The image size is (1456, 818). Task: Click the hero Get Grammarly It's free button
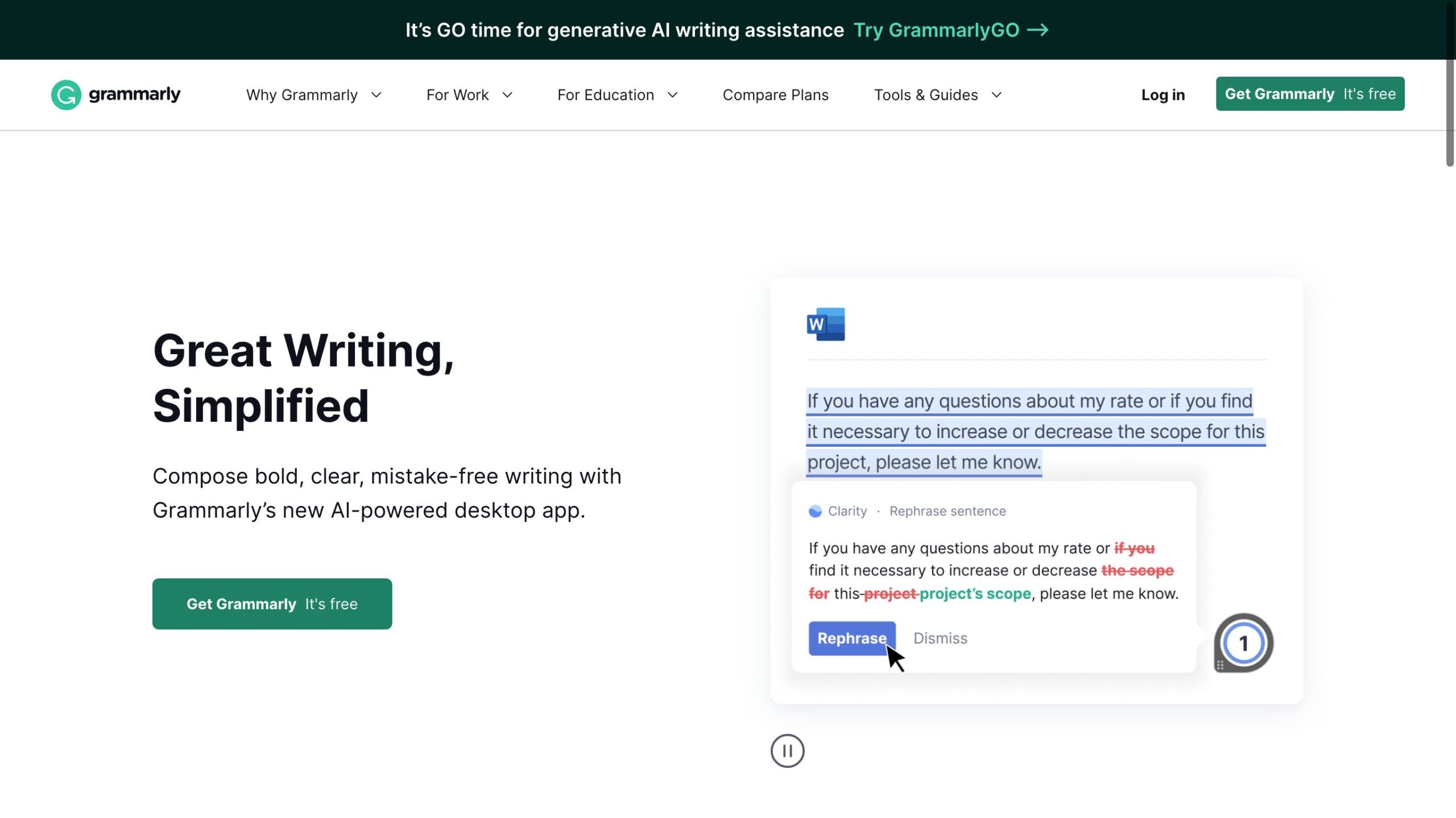coord(272,604)
